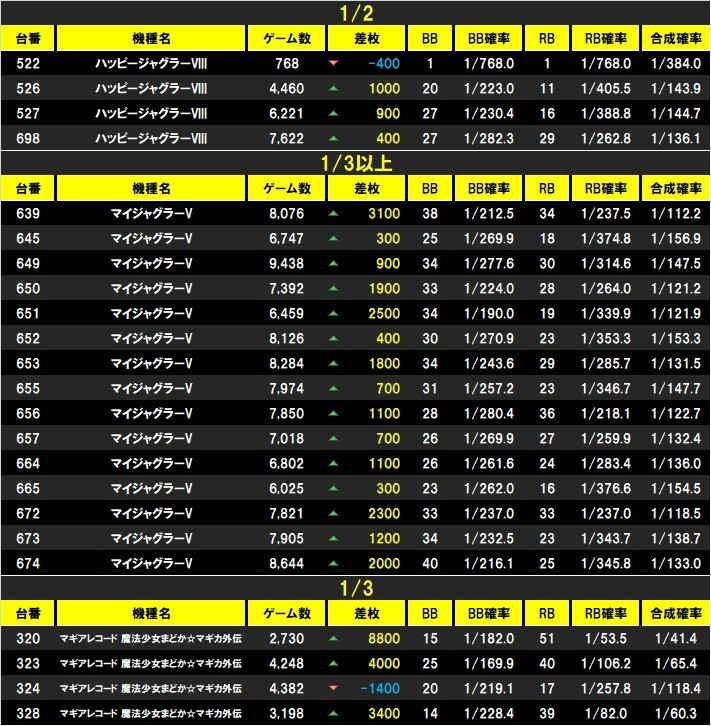The height and width of the screenshot is (726, 711).
Task: Click the red down arrow in row 324
Action: click(333, 688)
